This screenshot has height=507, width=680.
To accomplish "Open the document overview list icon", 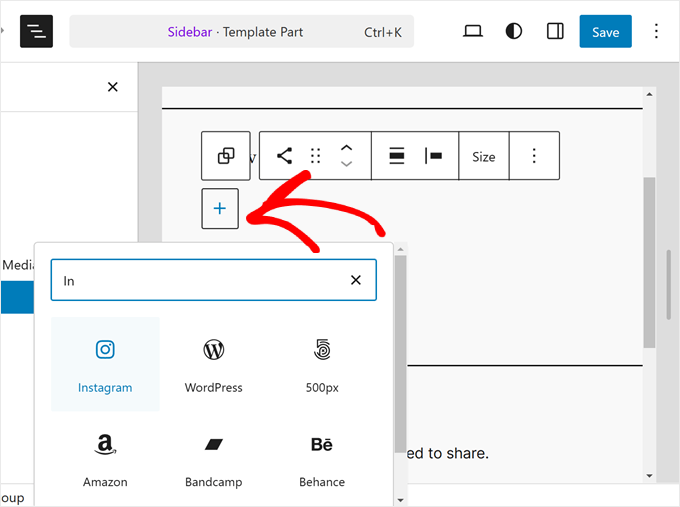I will pos(37,31).
